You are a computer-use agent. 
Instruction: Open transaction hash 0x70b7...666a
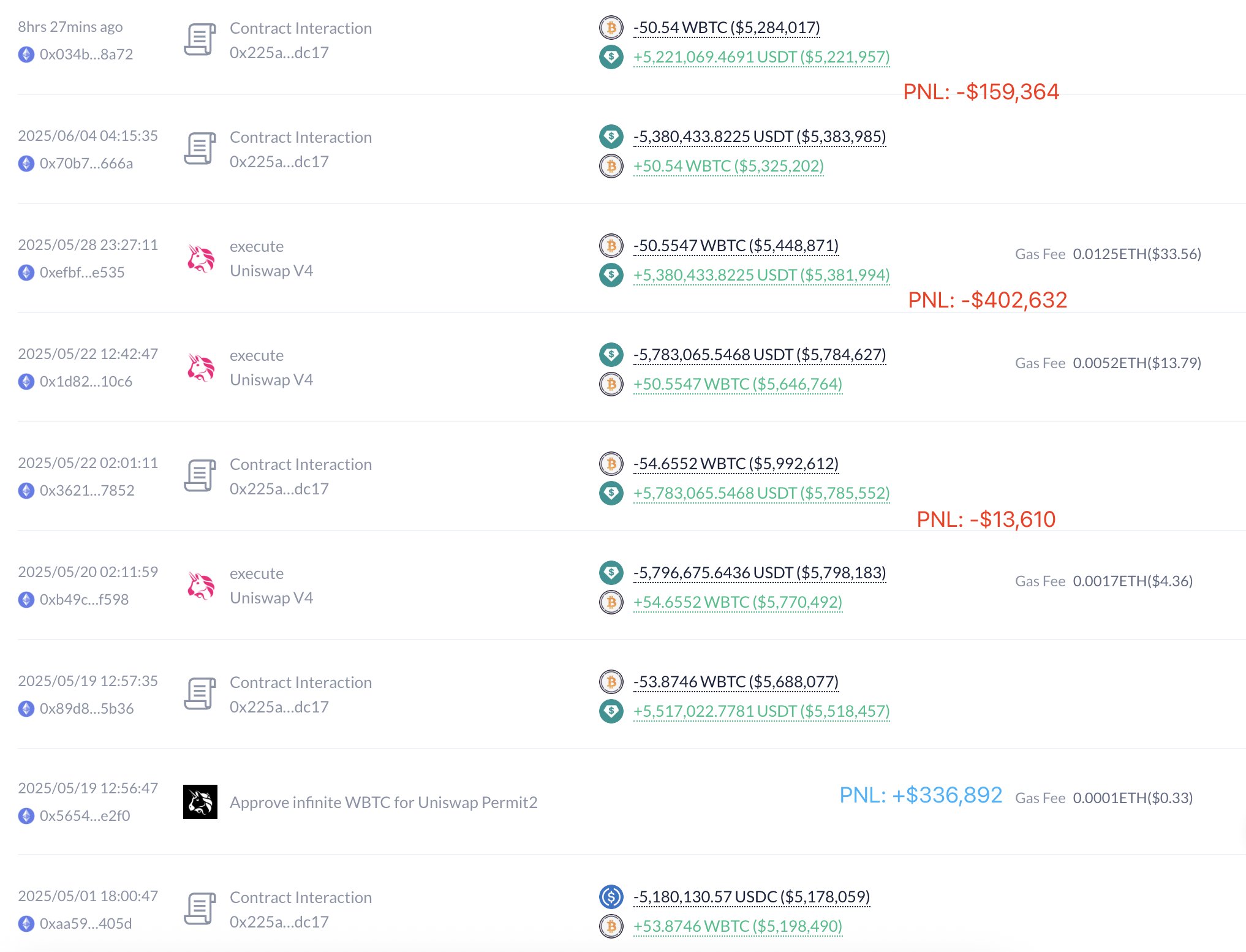pyautogui.click(x=86, y=164)
